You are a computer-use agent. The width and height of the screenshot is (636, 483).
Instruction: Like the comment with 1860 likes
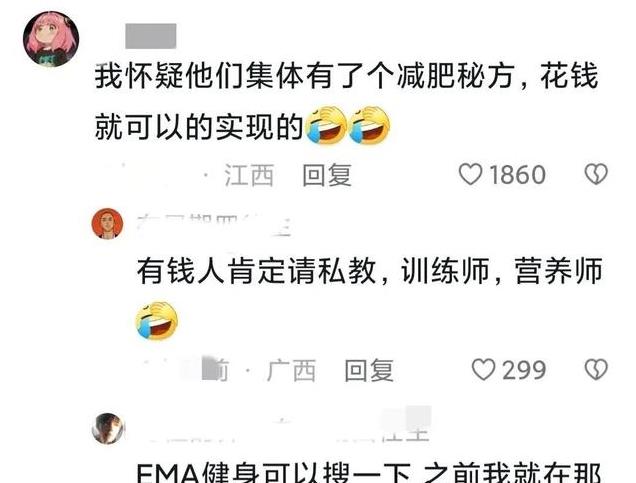[470, 175]
